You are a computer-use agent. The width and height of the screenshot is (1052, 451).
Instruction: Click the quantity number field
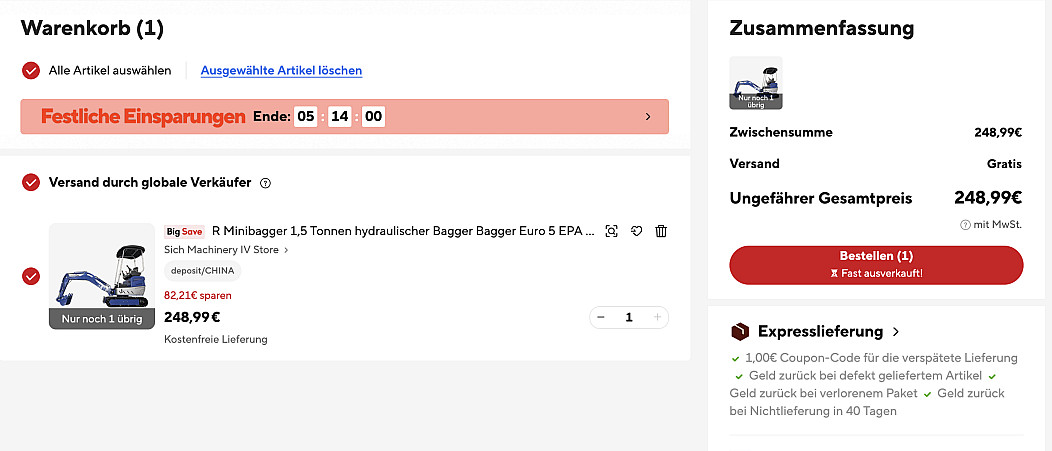coord(629,317)
